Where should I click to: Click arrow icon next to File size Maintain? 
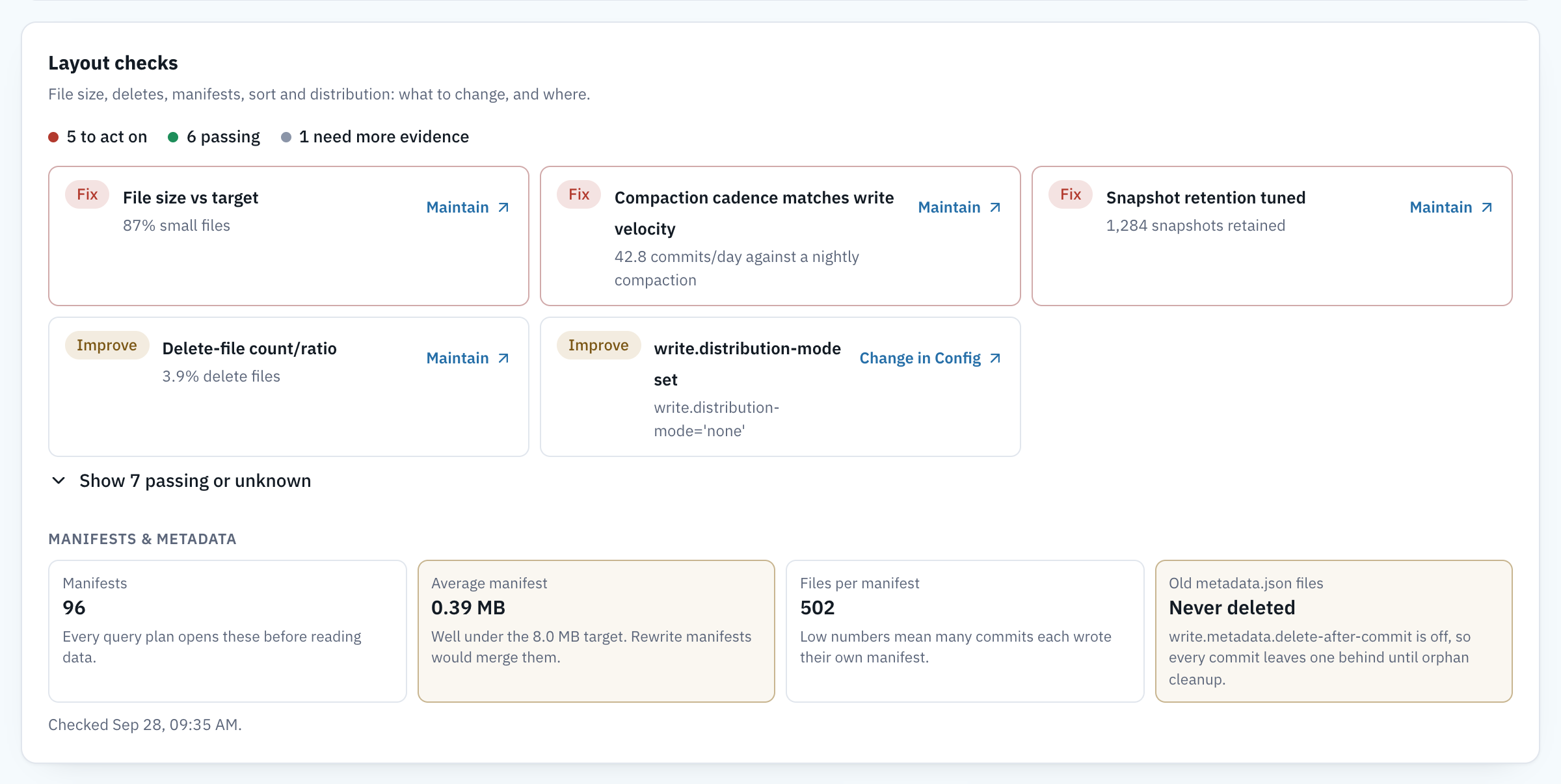pyautogui.click(x=503, y=207)
